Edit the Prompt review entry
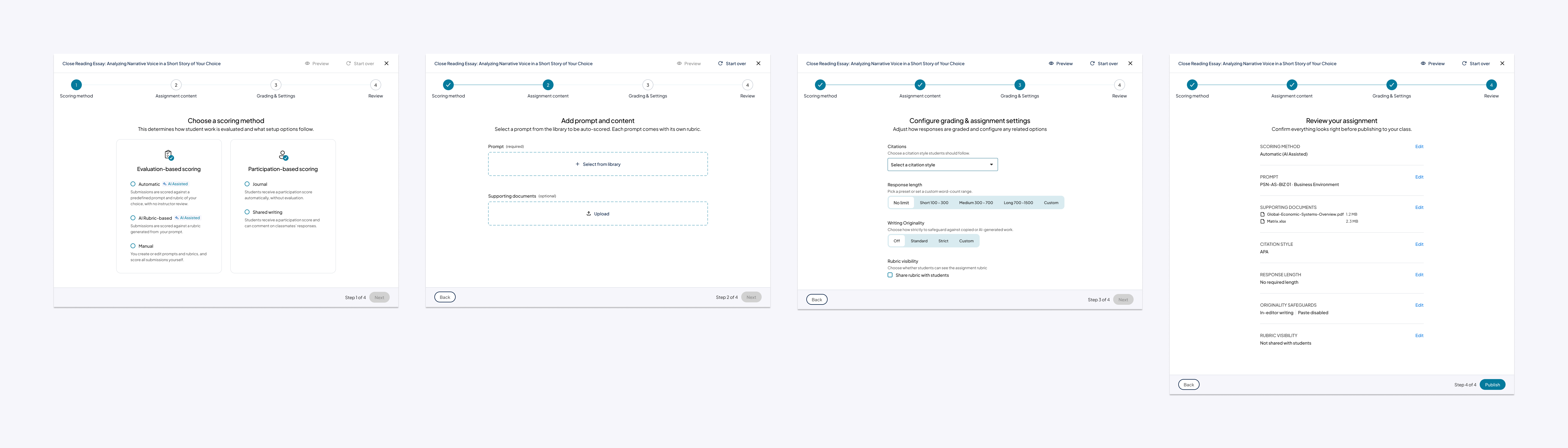1568x448 pixels. (1419, 177)
